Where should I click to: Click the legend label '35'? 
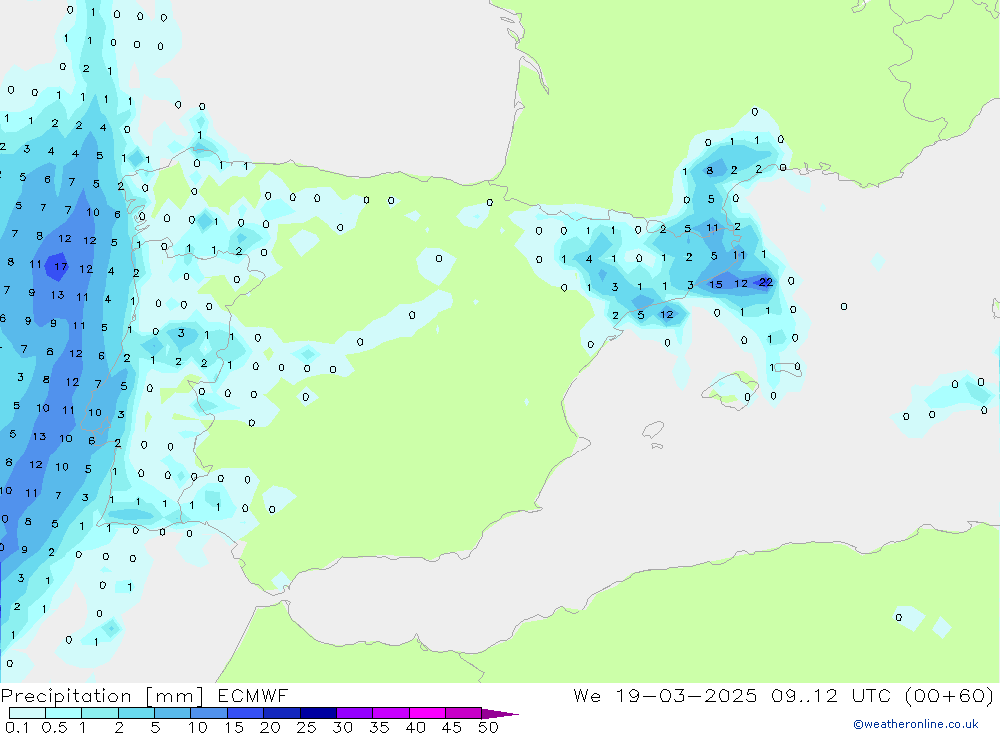[x=379, y=727]
